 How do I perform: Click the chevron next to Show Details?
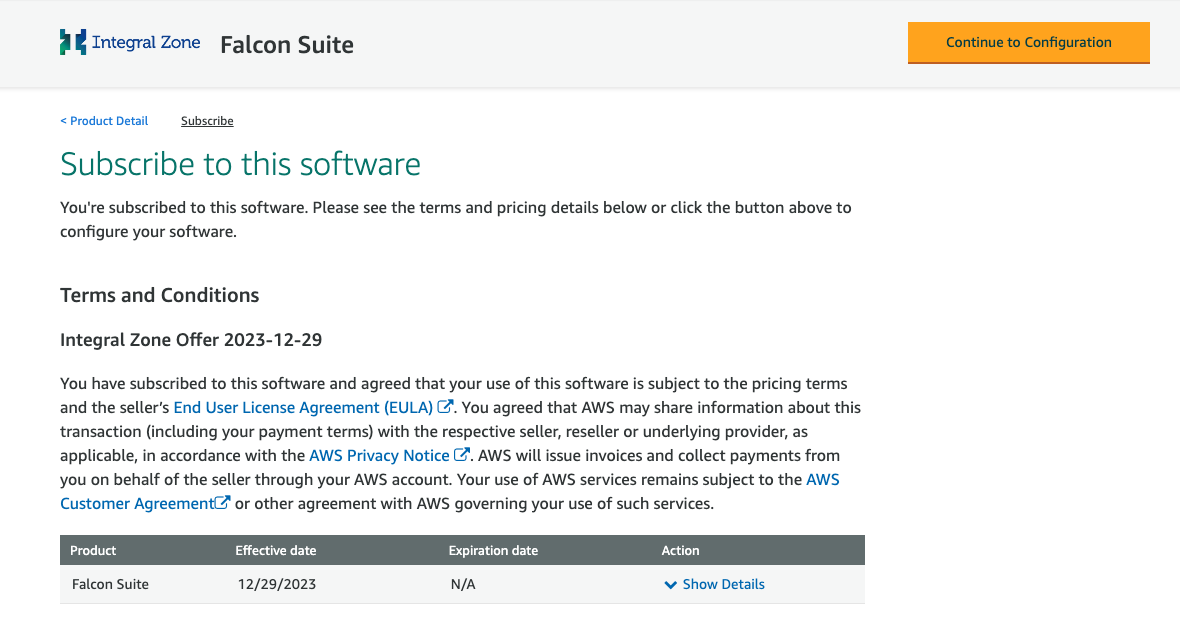[x=671, y=585]
